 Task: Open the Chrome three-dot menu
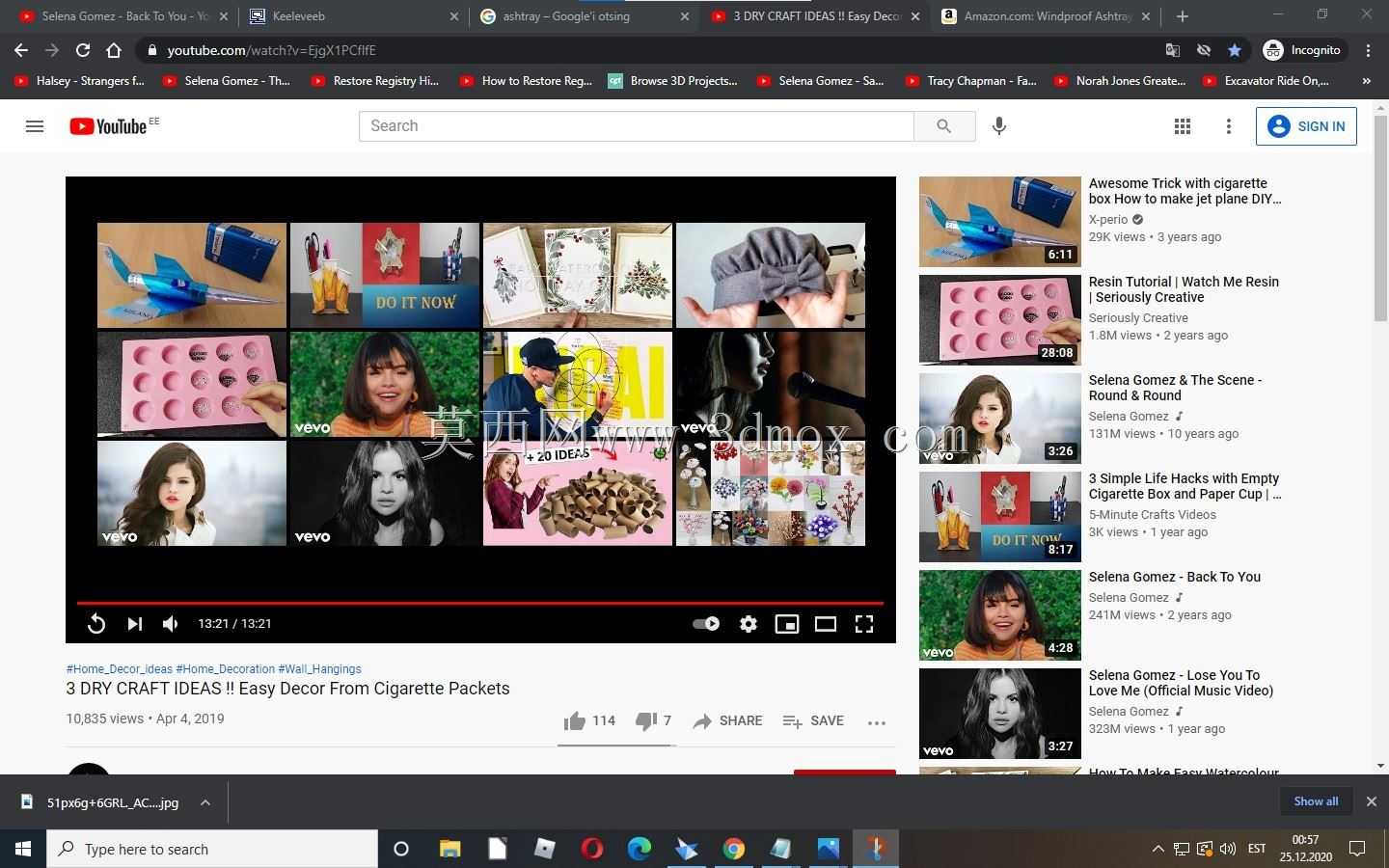click(1368, 50)
